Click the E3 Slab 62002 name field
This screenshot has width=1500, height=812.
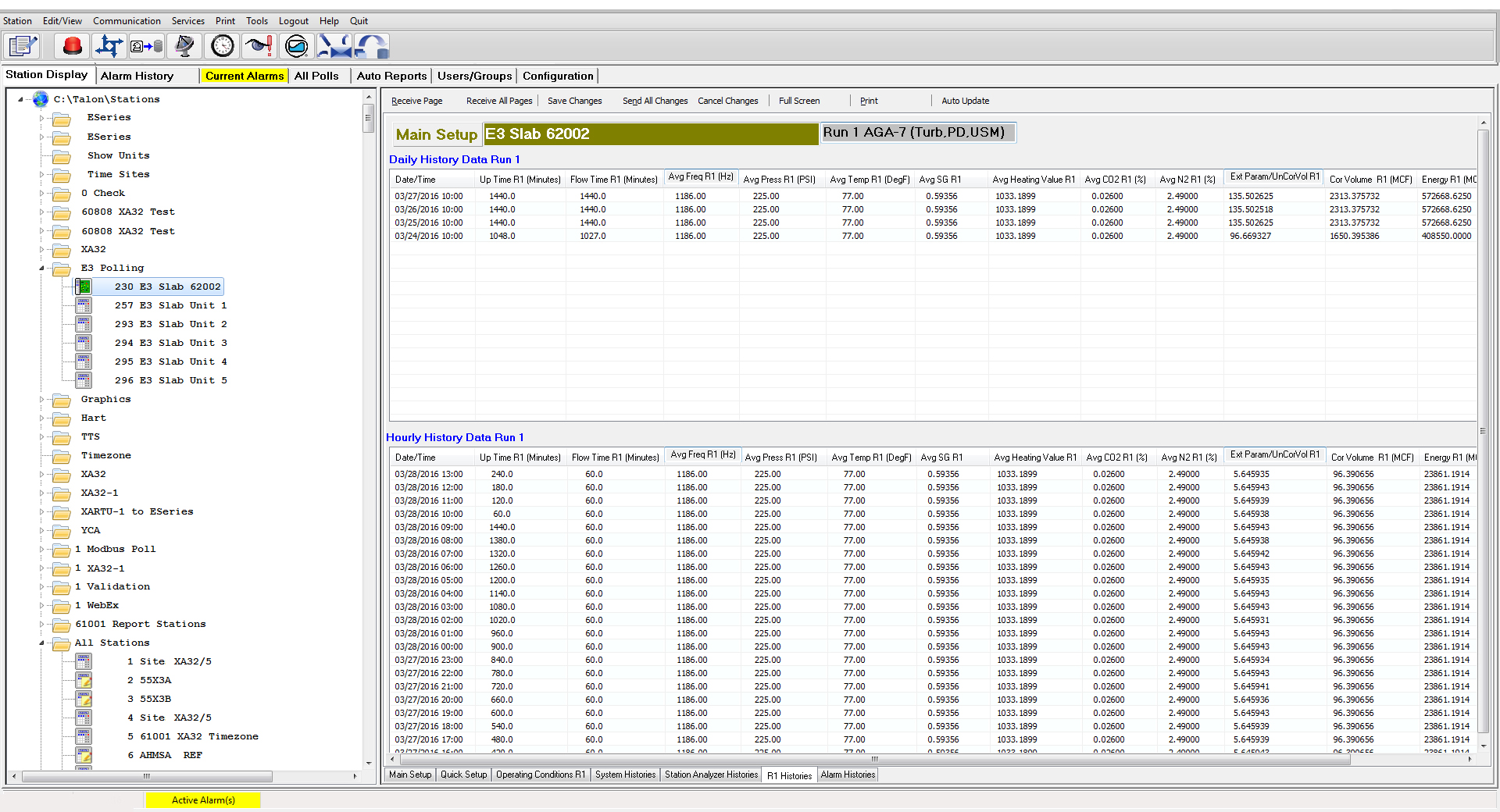[651, 134]
